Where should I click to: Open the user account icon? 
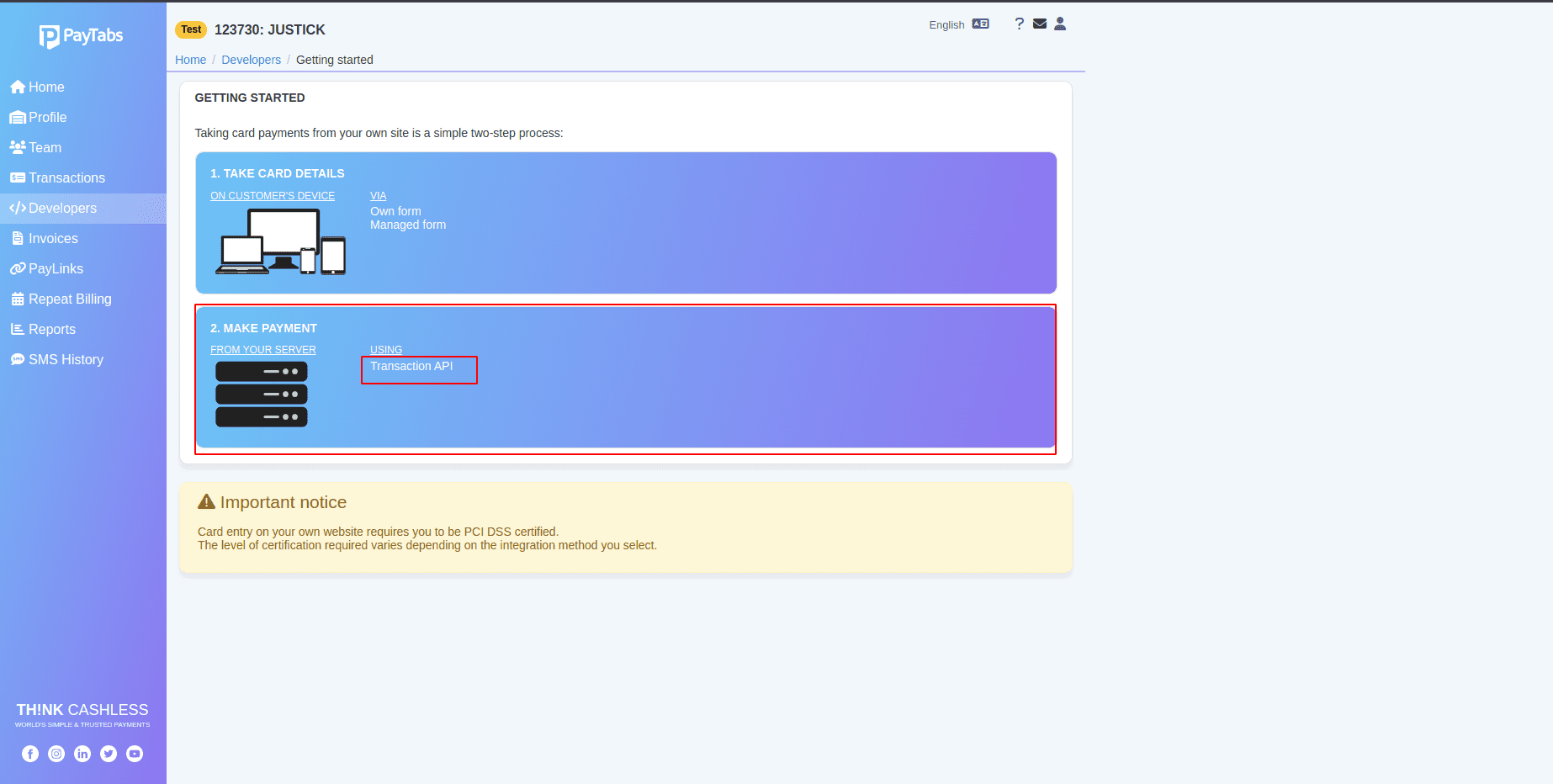pyautogui.click(x=1060, y=24)
